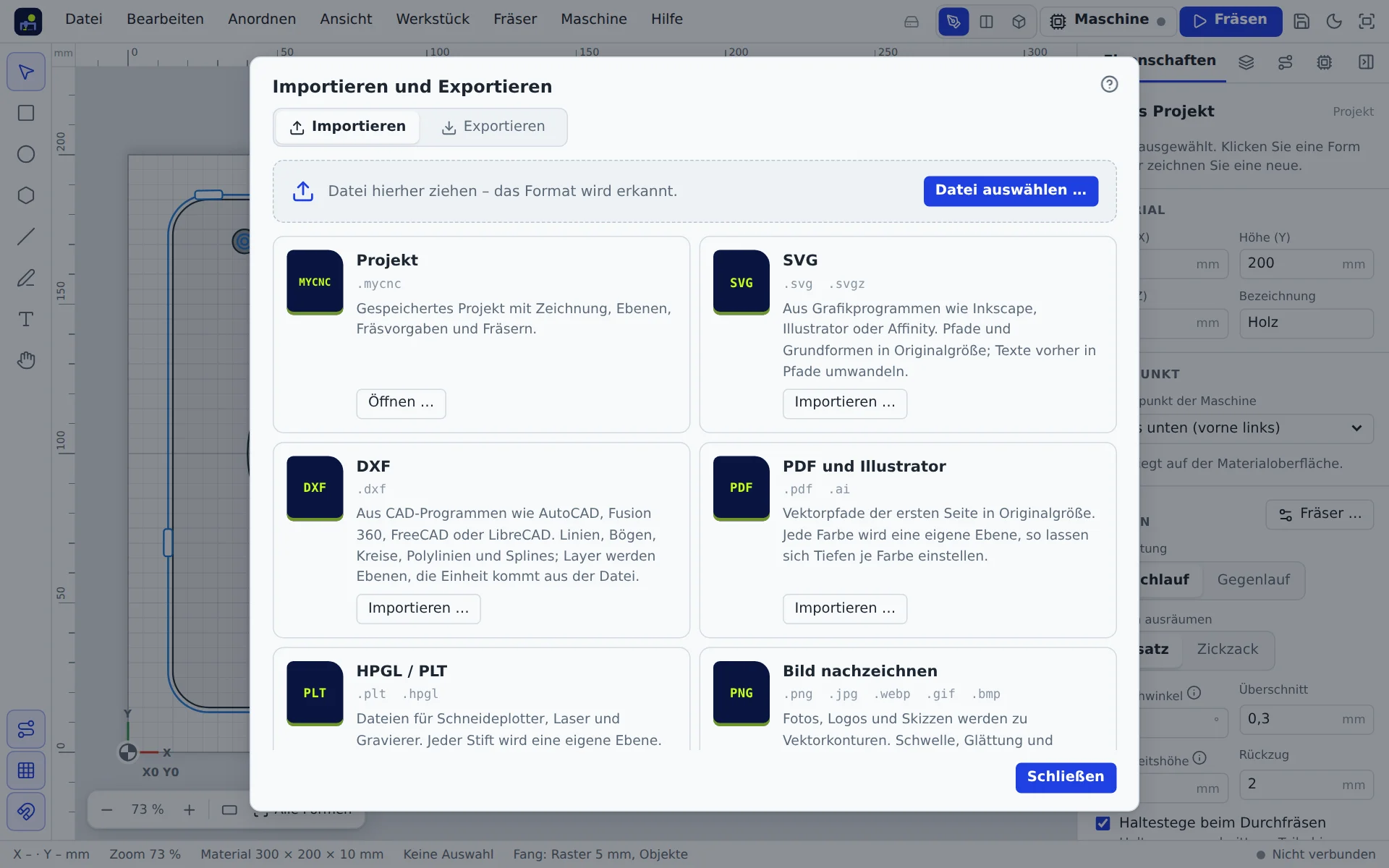1389x868 pixels.
Task: Select the arrow selection tool
Action: tap(26, 72)
